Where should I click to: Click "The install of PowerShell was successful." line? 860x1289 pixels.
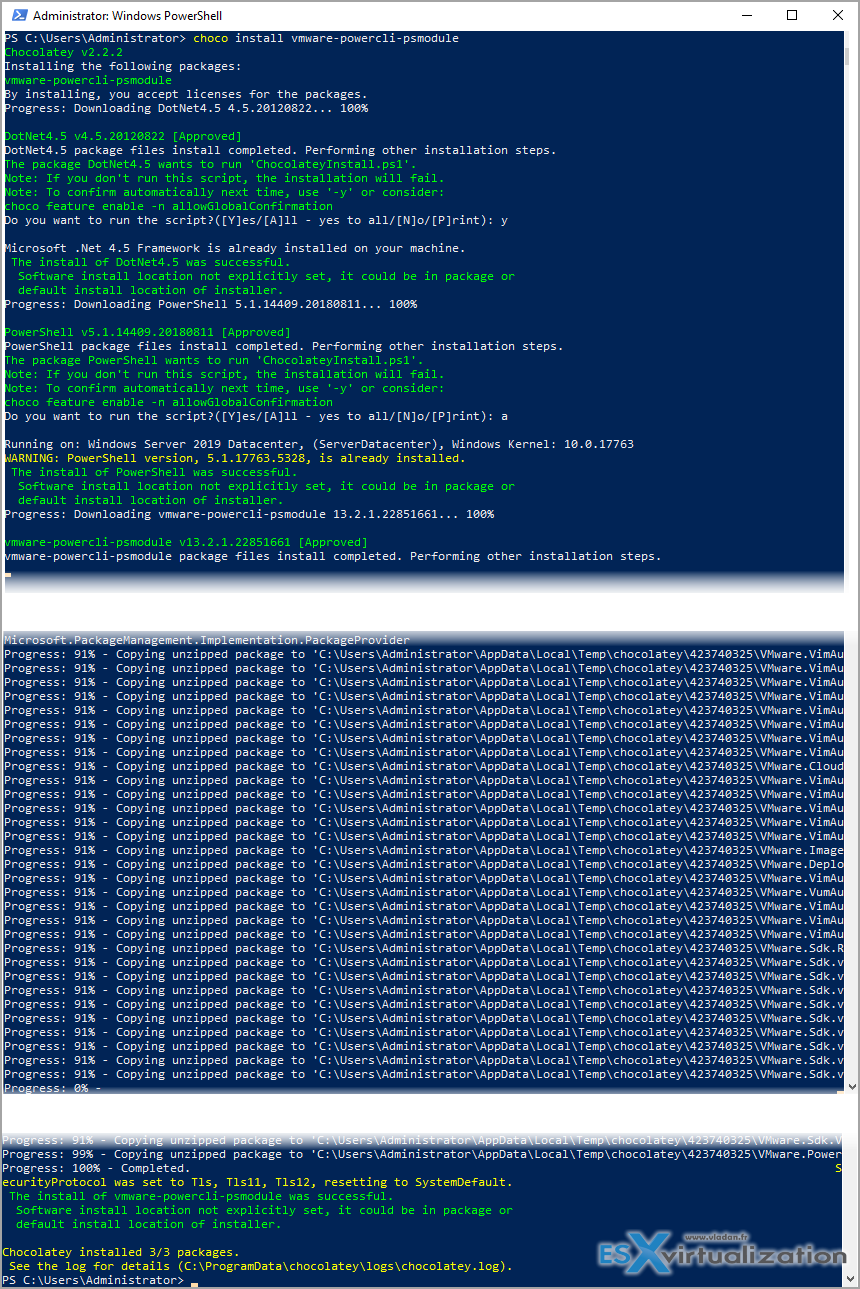(x=154, y=472)
